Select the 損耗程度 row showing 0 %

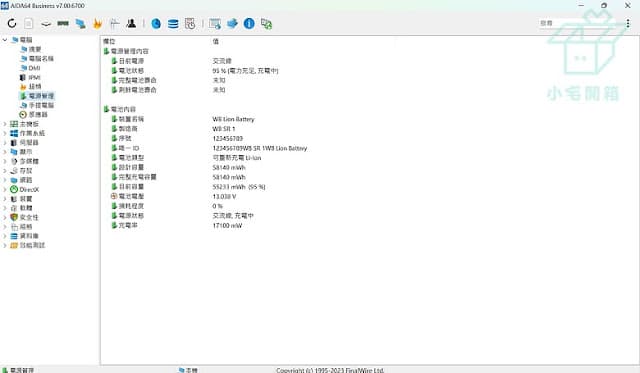pos(167,206)
